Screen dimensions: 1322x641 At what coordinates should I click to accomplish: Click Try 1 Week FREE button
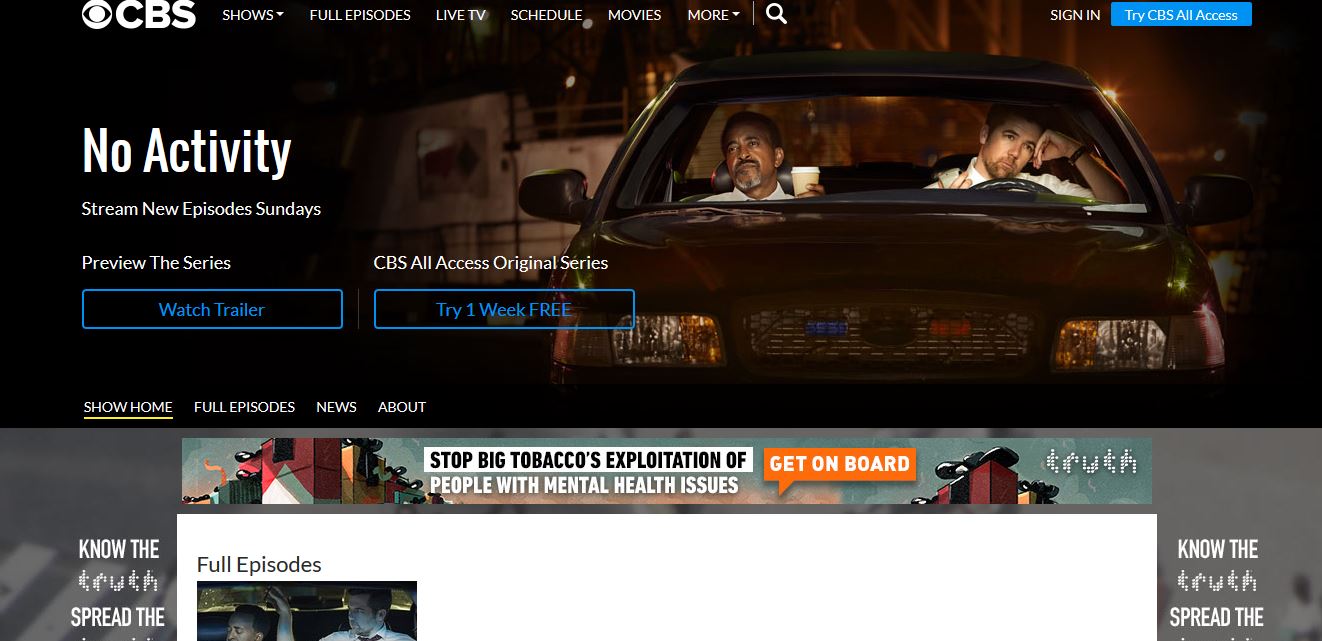[x=504, y=309]
